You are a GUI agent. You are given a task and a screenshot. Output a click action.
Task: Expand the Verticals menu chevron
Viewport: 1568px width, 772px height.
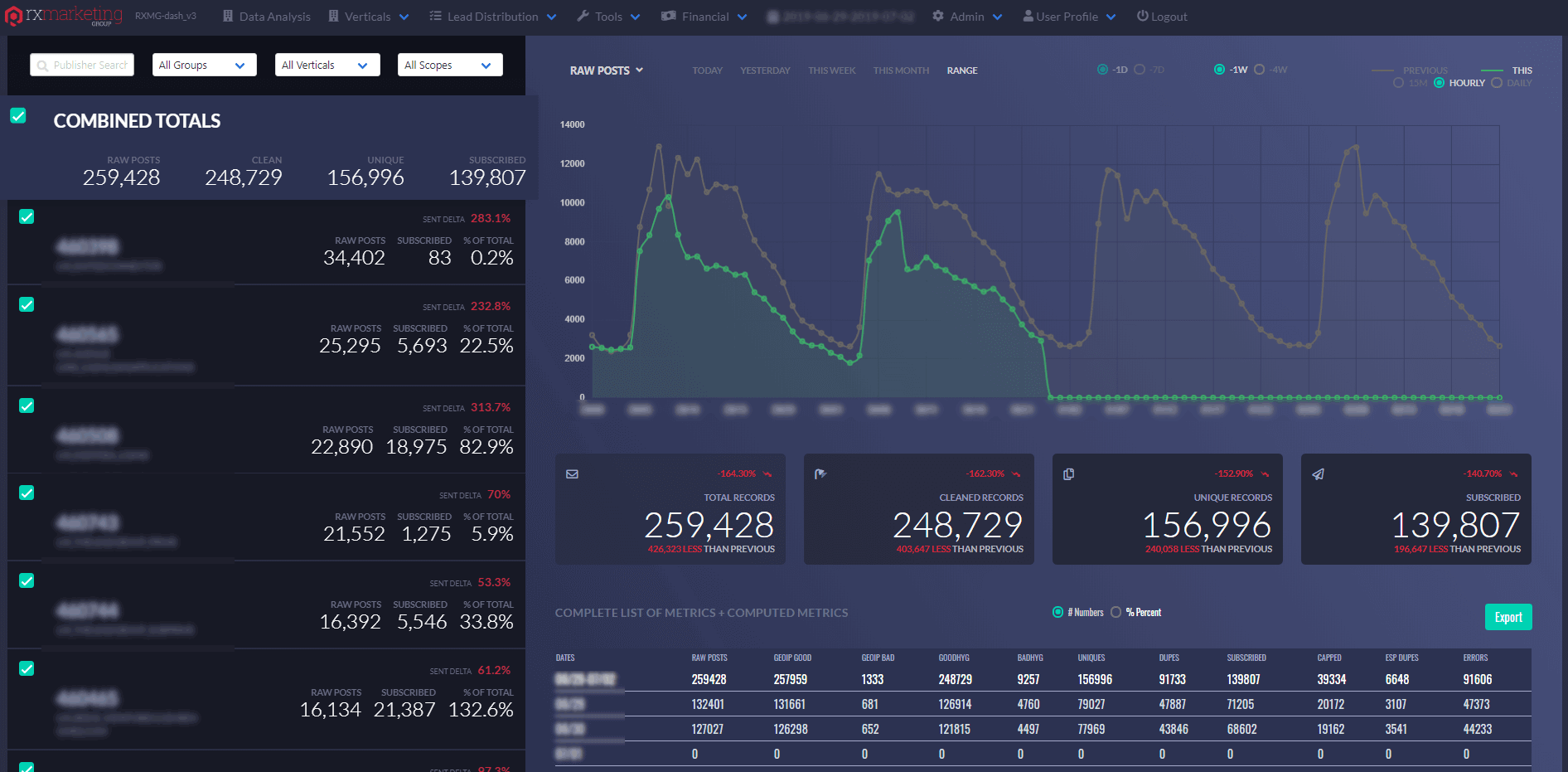point(404,17)
